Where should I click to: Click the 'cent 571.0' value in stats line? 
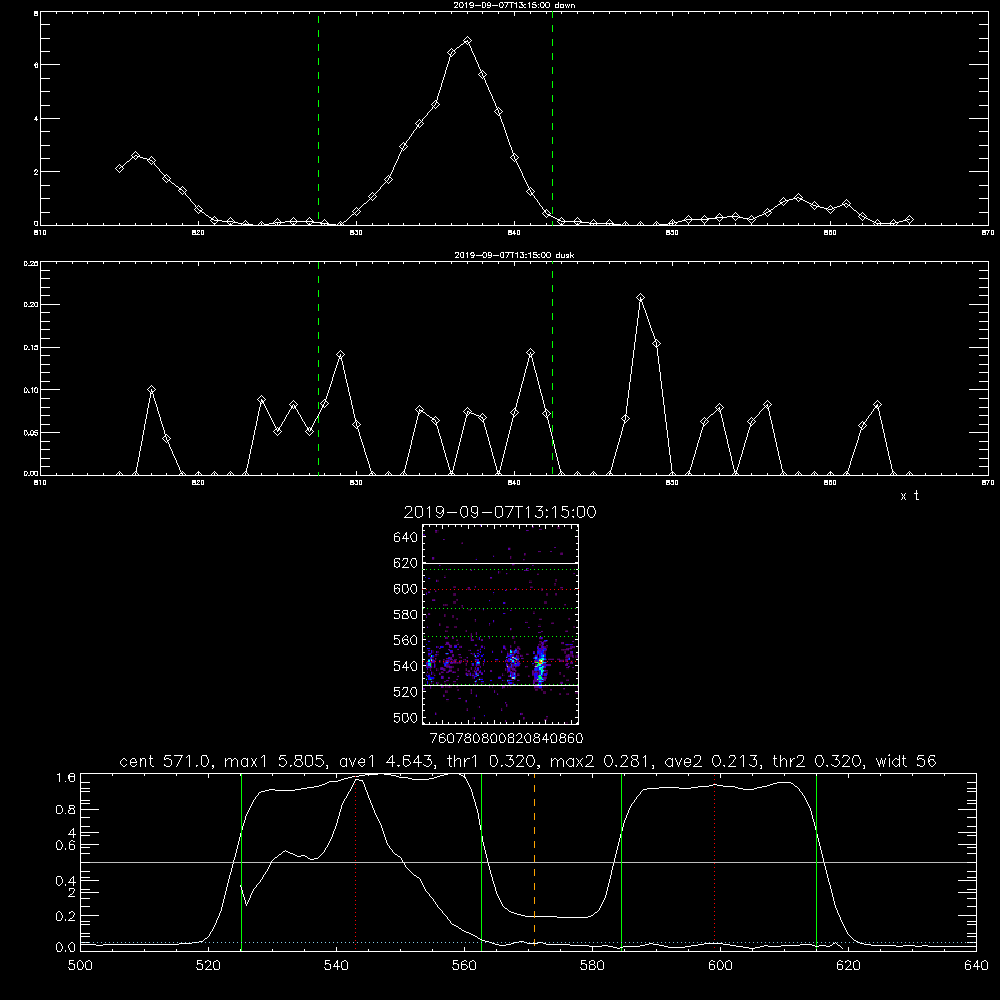(x=168, y=761)
